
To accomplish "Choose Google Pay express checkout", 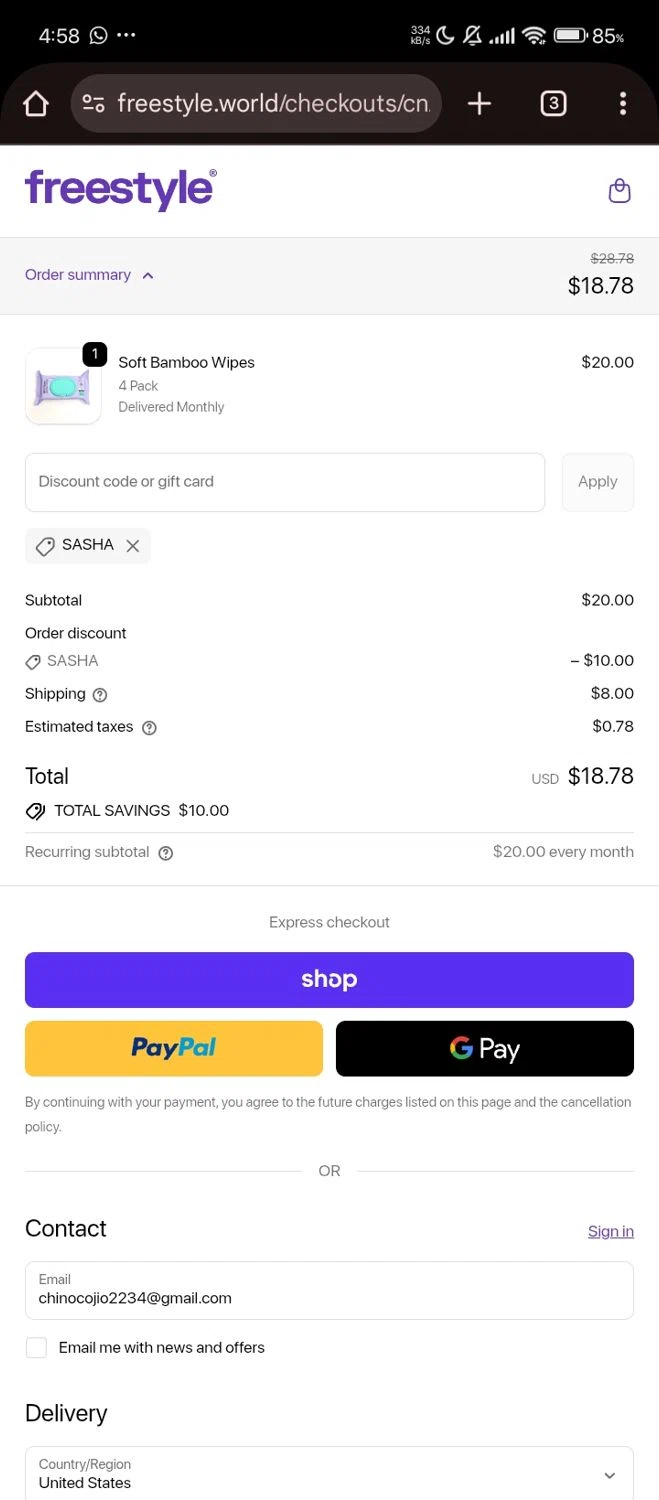I will 484,1048.
